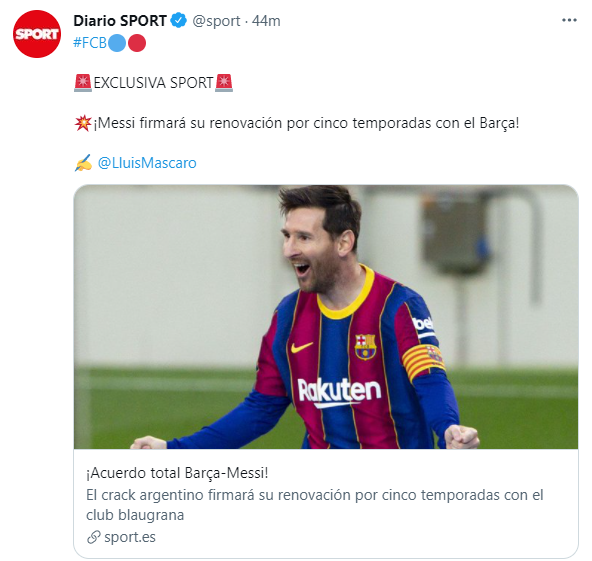Click the blue circle emoji after #FCB
Viewport: 592px width, 561px height.
pos(117,43)
